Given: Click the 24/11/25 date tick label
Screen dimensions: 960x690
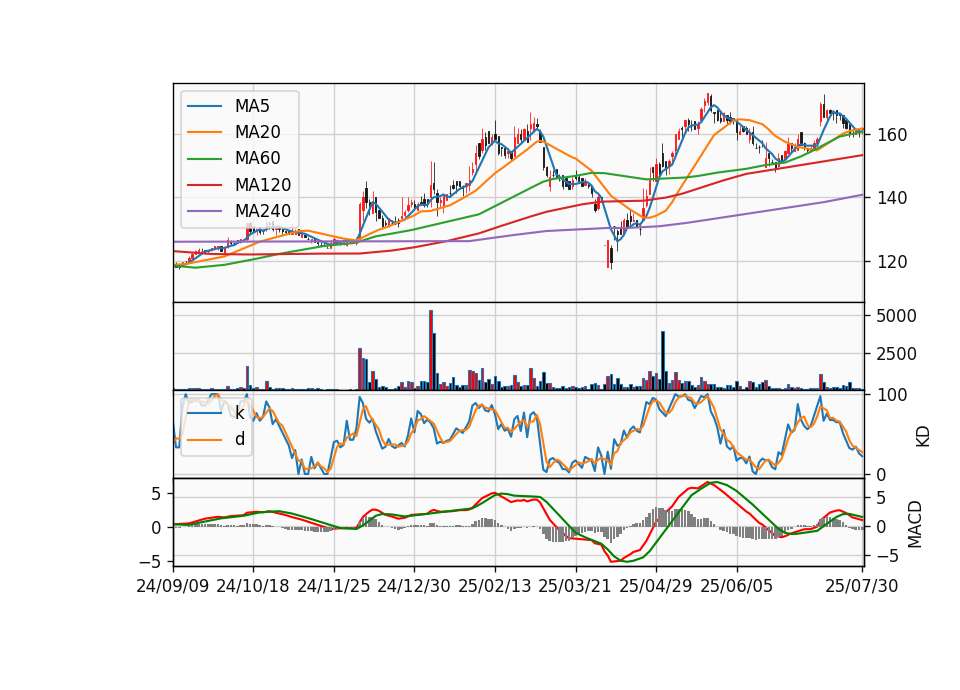Looking at the screenshot, I should coord(334,586).
